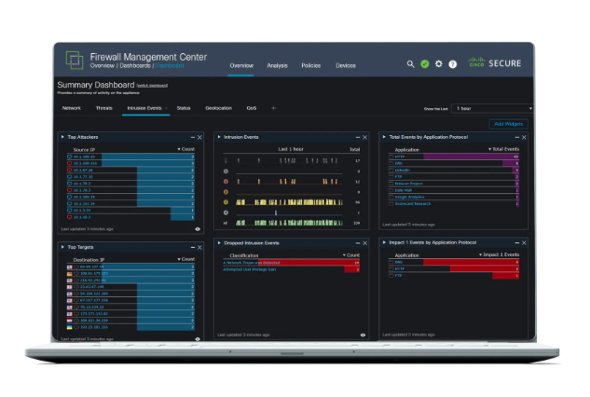The height and width of the screenshot is (397, 590).
Task: Click the green check deployment status icon
Action: coord(424,64)
